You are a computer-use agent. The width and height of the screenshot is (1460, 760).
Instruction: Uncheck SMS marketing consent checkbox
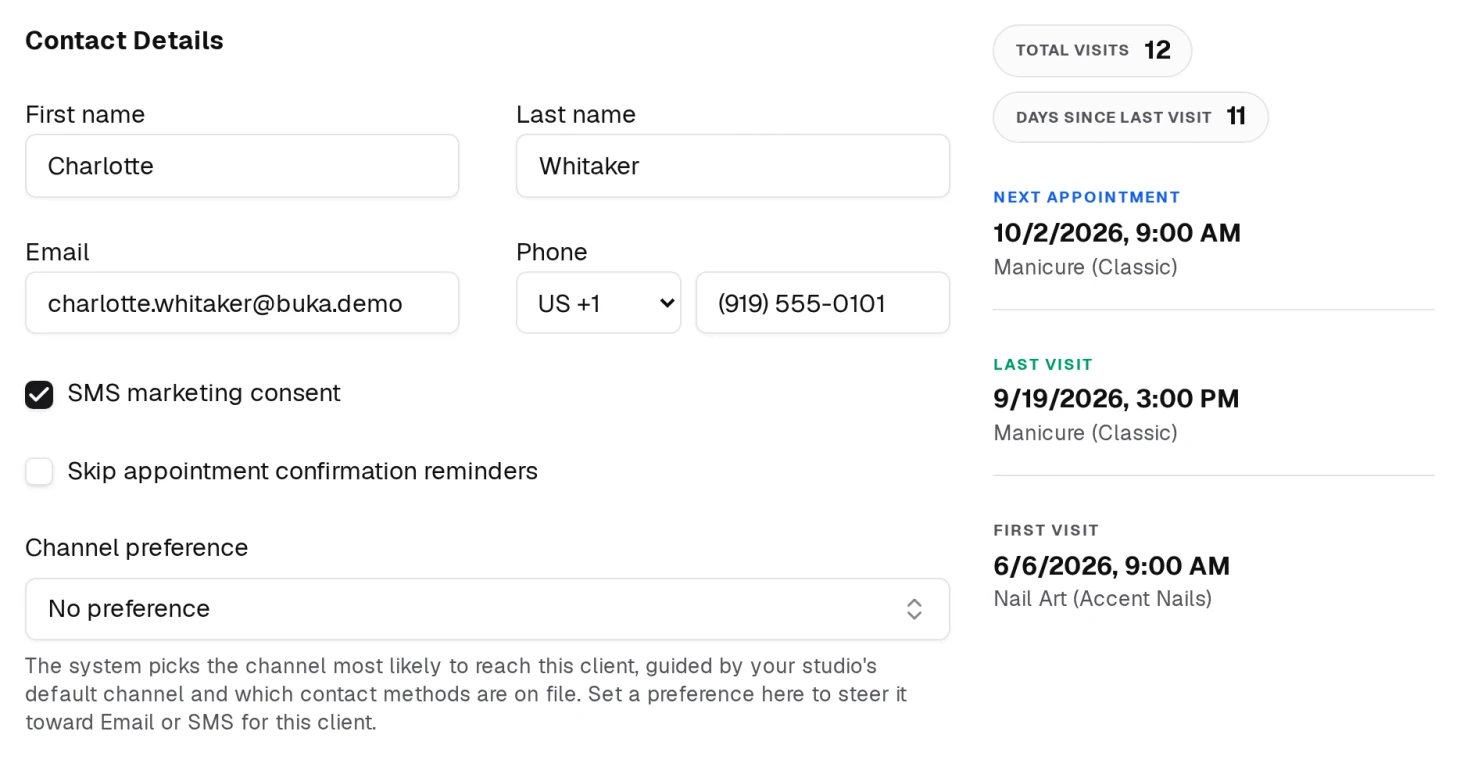click(x=39, y=394)
